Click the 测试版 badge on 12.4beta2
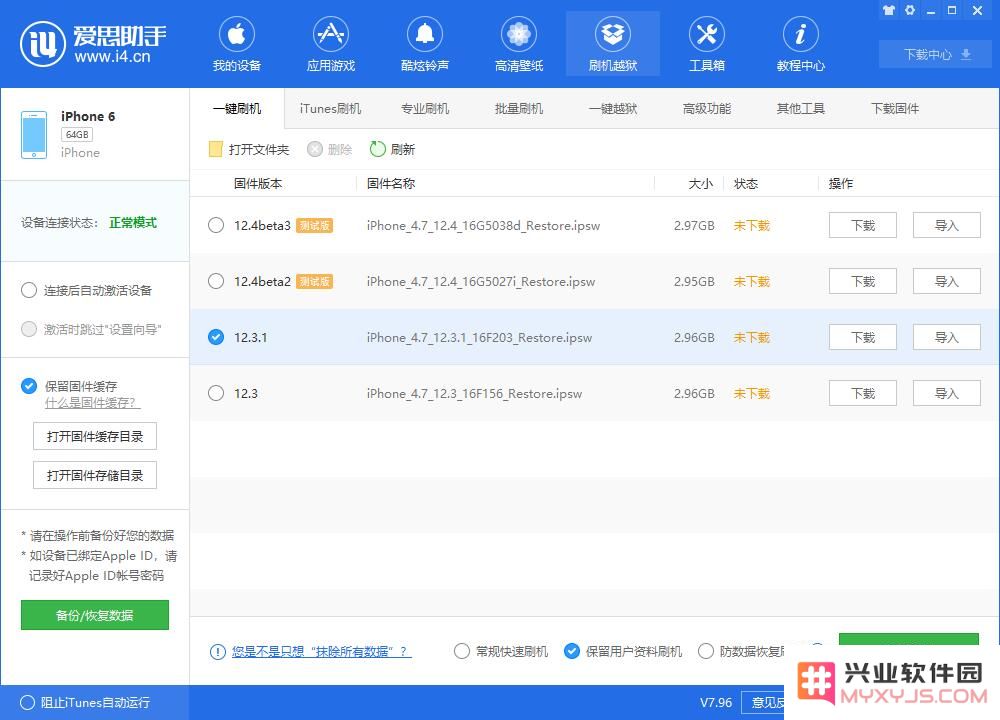 [314, 281]
